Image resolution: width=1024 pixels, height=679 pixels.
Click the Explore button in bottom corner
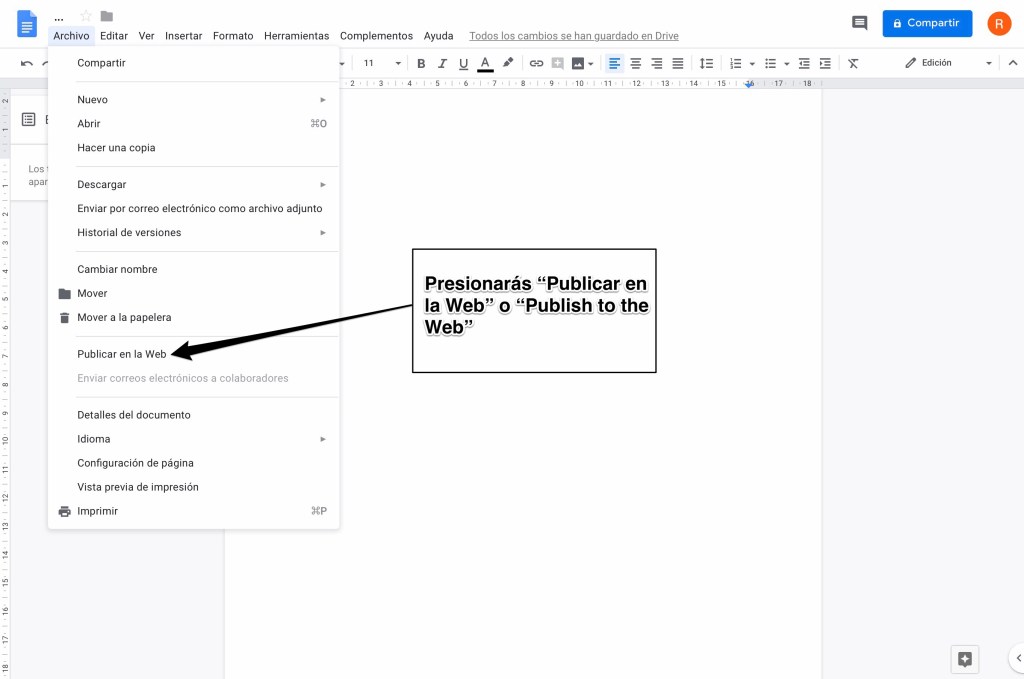tap(964, 659)
